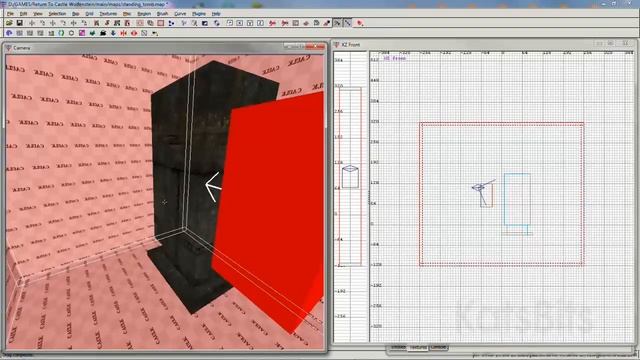Click the Change Views icon after the clipper
The image size is (640, 360).
pyautogui.click(x=184, y=23)
